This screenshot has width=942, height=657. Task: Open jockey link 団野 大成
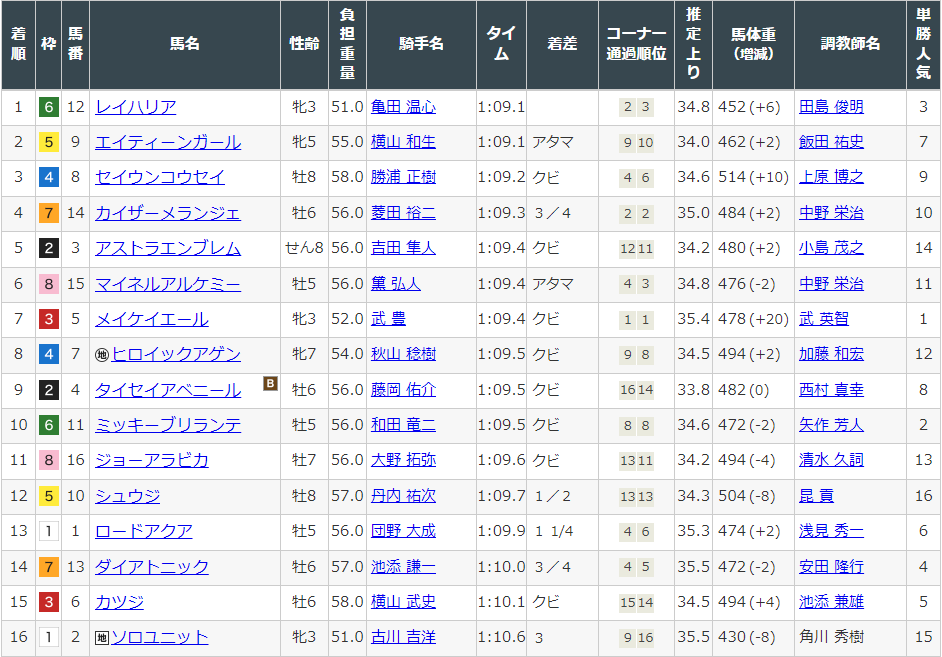pyautogui.click(x=403, y=531)
